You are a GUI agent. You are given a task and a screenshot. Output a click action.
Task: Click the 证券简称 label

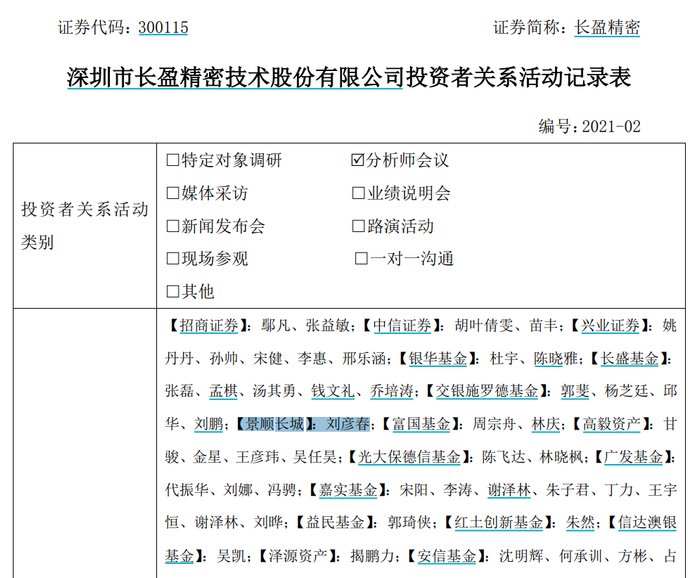tap(526, 28)
